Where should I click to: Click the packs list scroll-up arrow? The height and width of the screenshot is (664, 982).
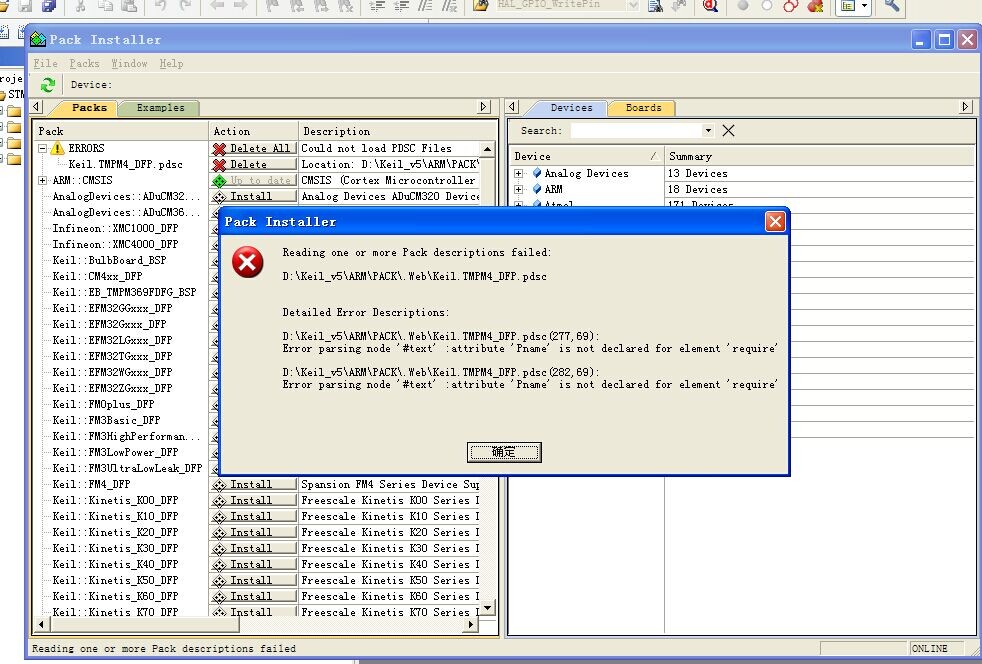[488, 148]
